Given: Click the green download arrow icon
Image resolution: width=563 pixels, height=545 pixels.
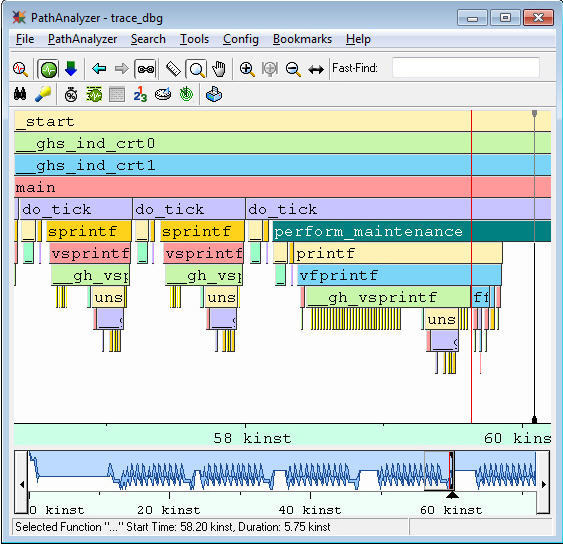Looking at the screenshot, I should coord(71,68).
